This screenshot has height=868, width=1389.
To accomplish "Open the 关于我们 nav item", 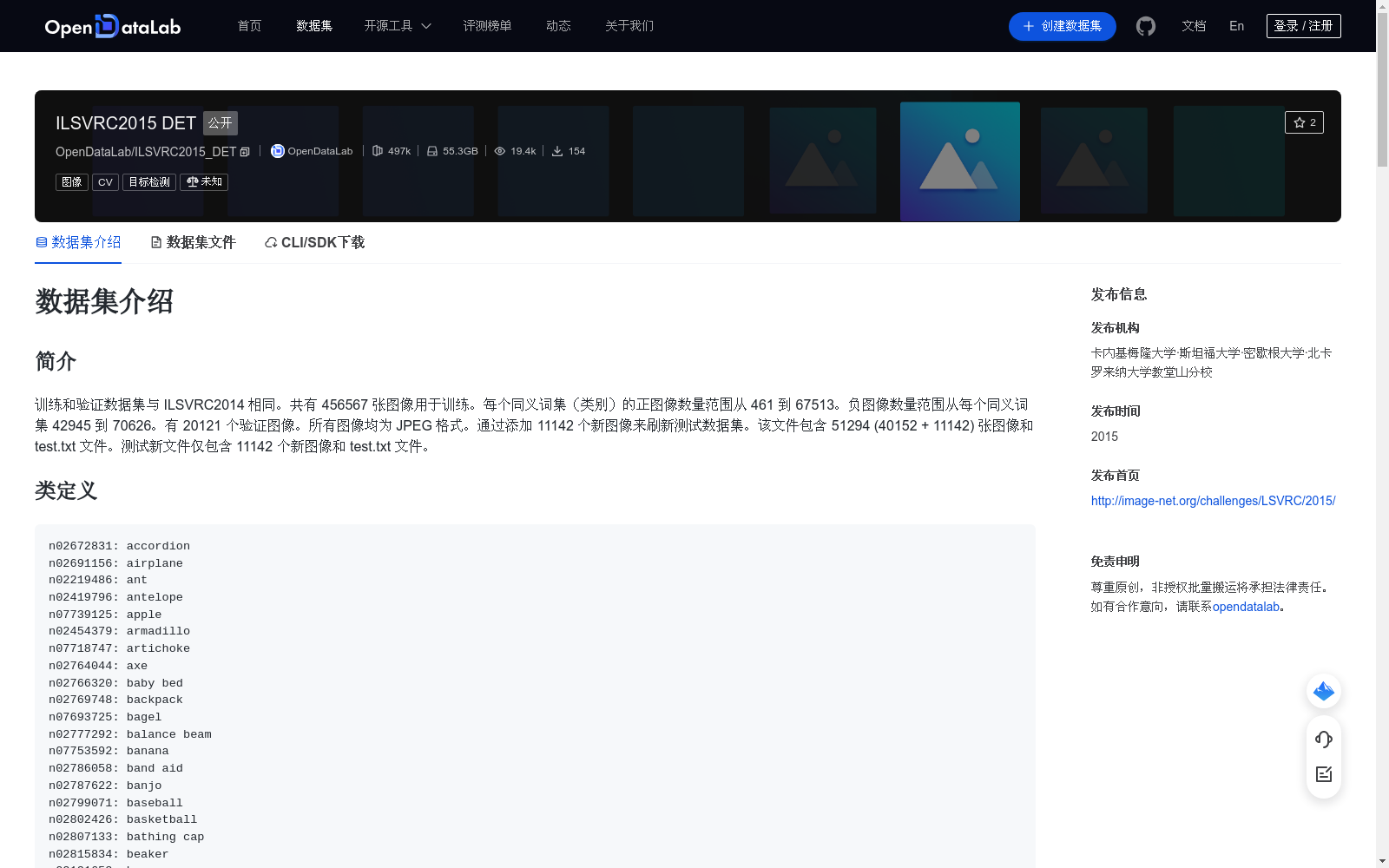I will tap(629, 26).
